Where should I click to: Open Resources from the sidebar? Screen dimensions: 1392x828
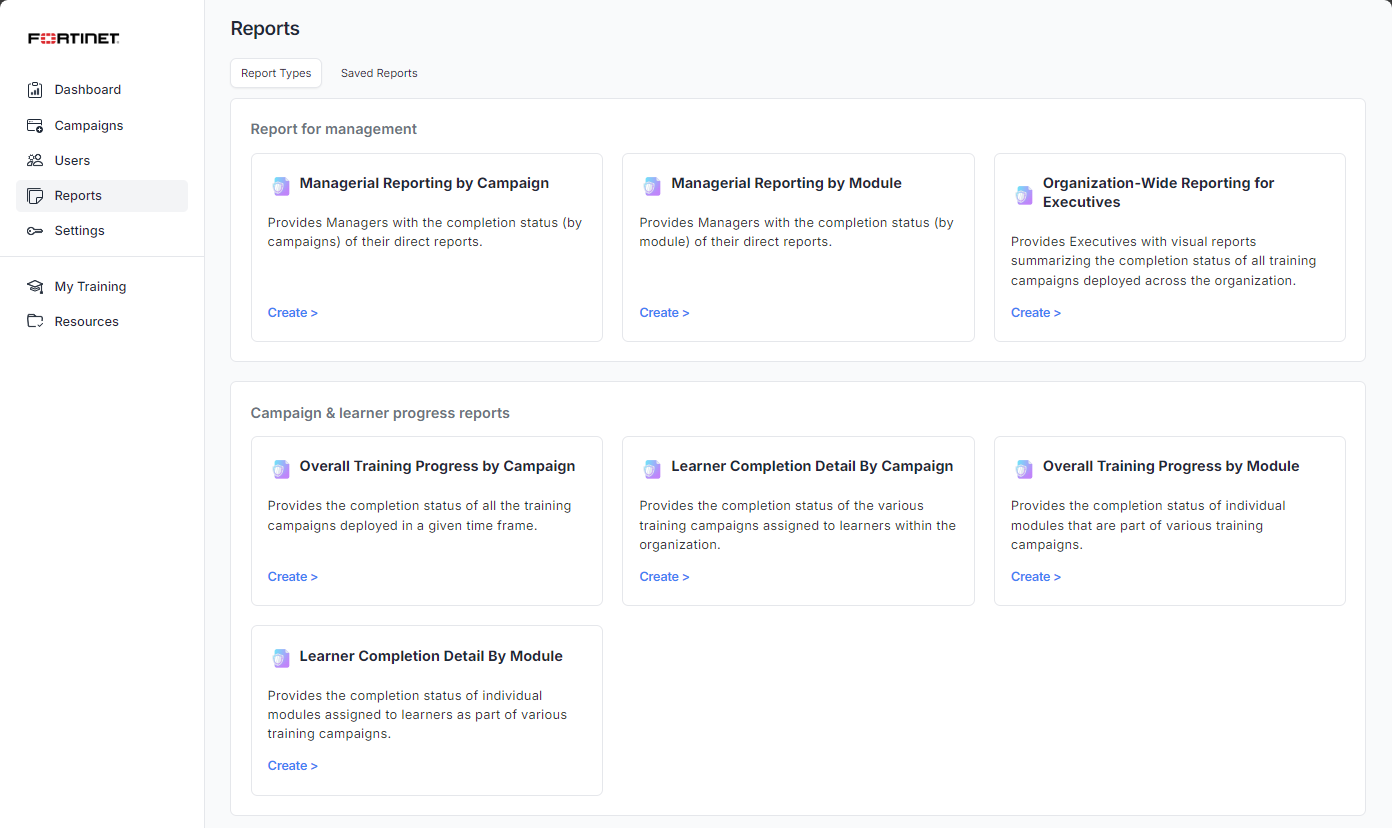click(102, 322)
